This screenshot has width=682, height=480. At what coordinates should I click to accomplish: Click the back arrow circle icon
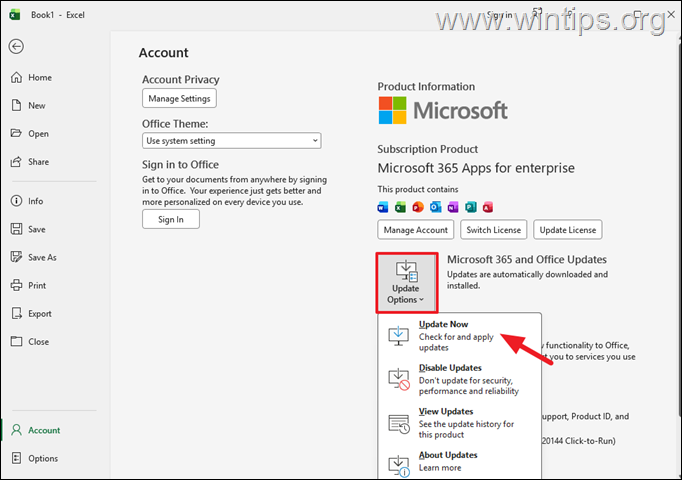coord(16,46)
